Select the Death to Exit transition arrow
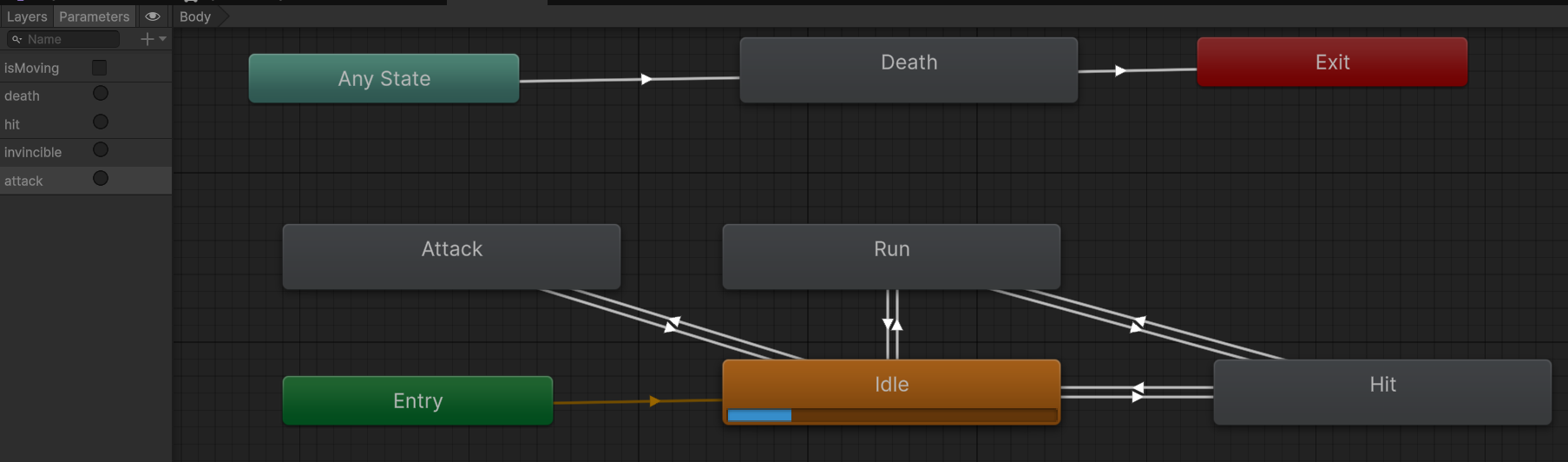1568x462 pixels. coord(1119,70)
